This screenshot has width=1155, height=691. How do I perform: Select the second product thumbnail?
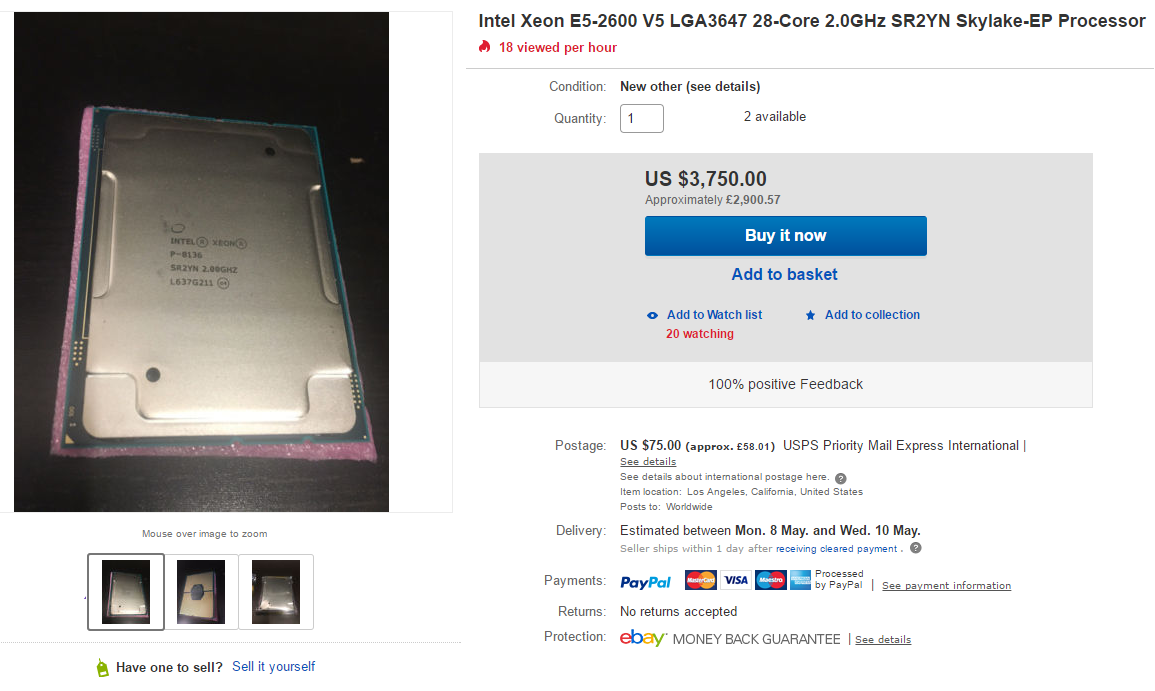point(201,592)
